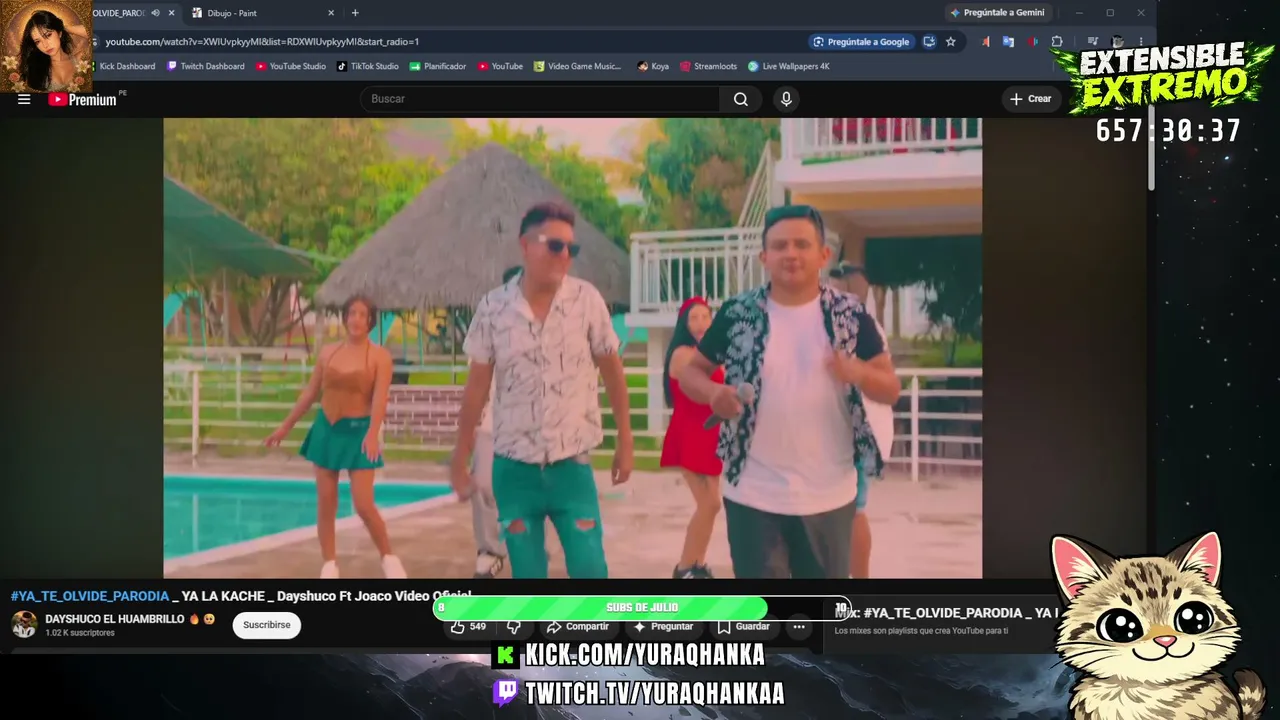Visit the DAYSHUCO EL HUAMBRILLO channel name
The height and width of the screenshot is (720, 1280).
(x=115, y=619)
